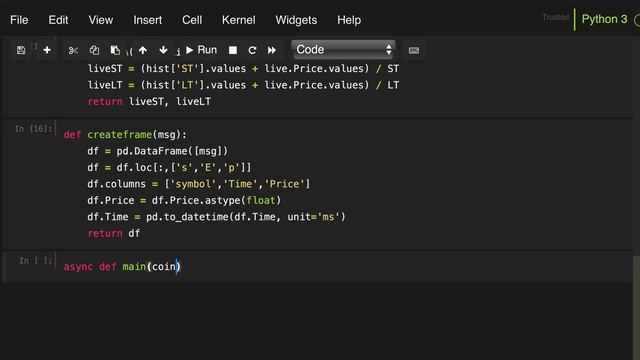The width and height of the screenshot is (640, 360).
Task: Run the current cell
Action: tap(202, 50)
